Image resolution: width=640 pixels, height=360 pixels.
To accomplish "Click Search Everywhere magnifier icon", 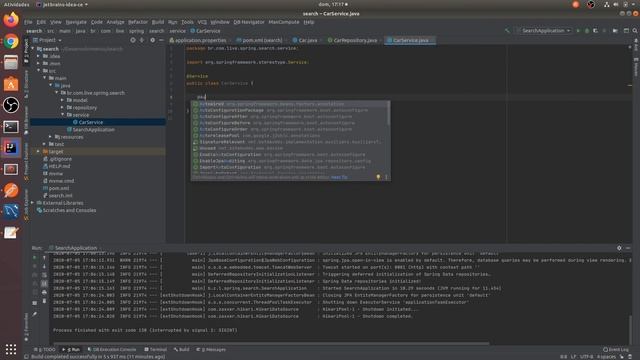I will tap(635, 31).
